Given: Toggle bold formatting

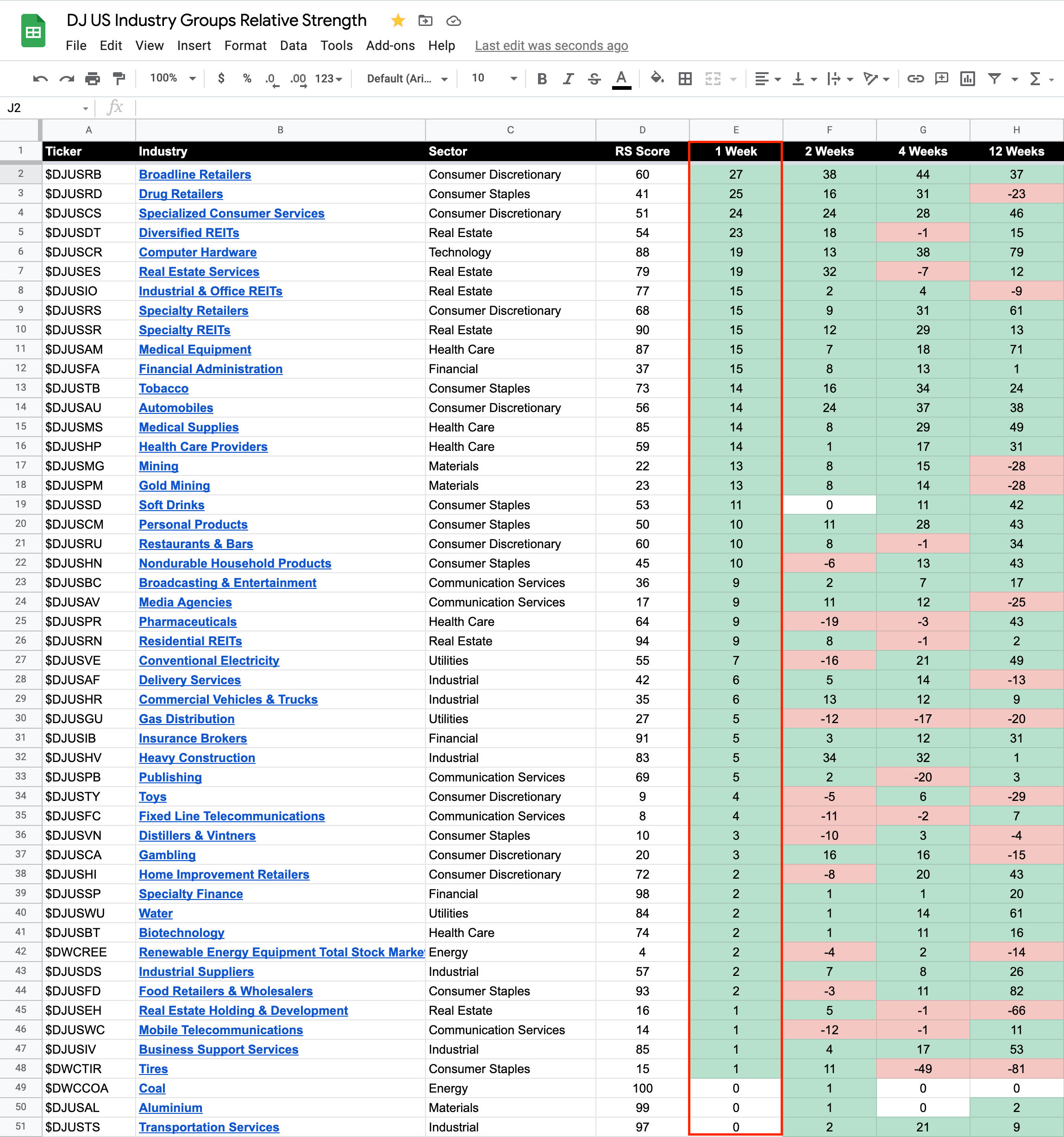Looking at the screenshot, I should 542,79.
